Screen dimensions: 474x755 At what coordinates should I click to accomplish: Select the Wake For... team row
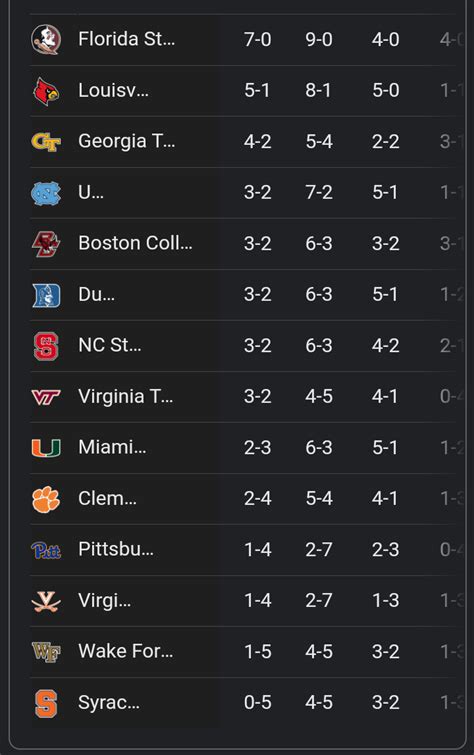click(243, 652)
